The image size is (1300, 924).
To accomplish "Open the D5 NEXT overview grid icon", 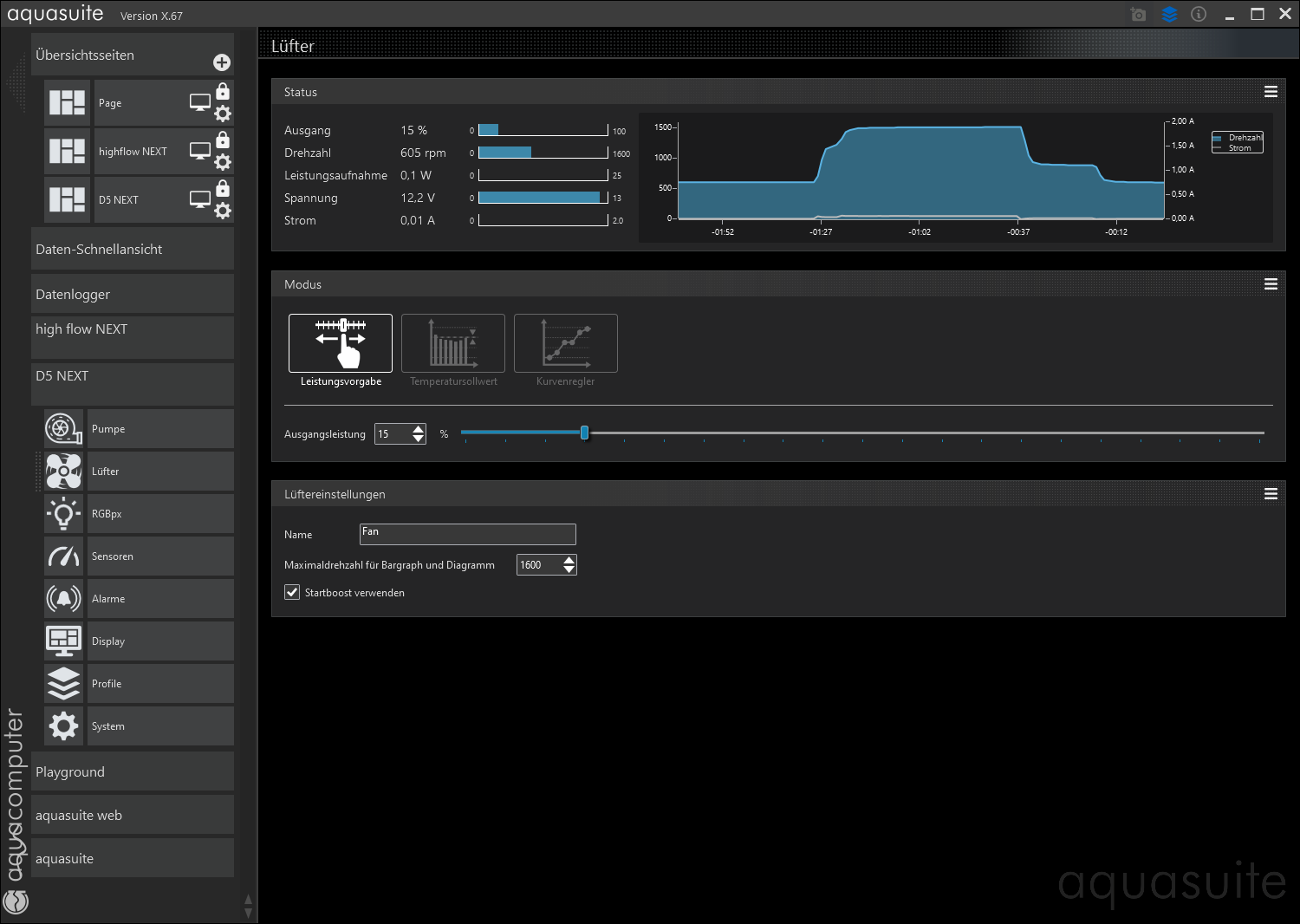I will [x=68, y=200].
